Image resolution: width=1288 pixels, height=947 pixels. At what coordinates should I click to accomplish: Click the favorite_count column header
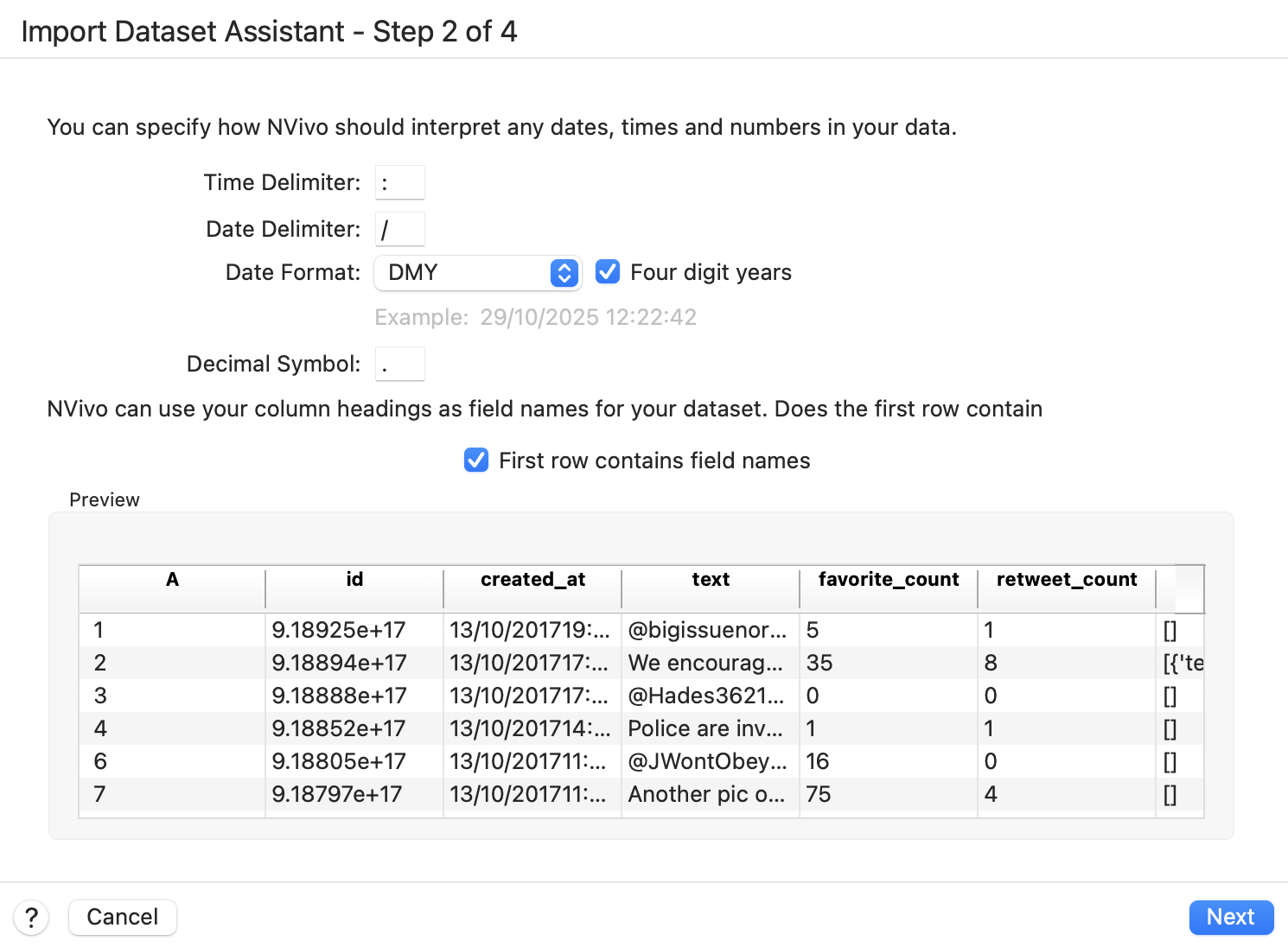pos(888,580)
